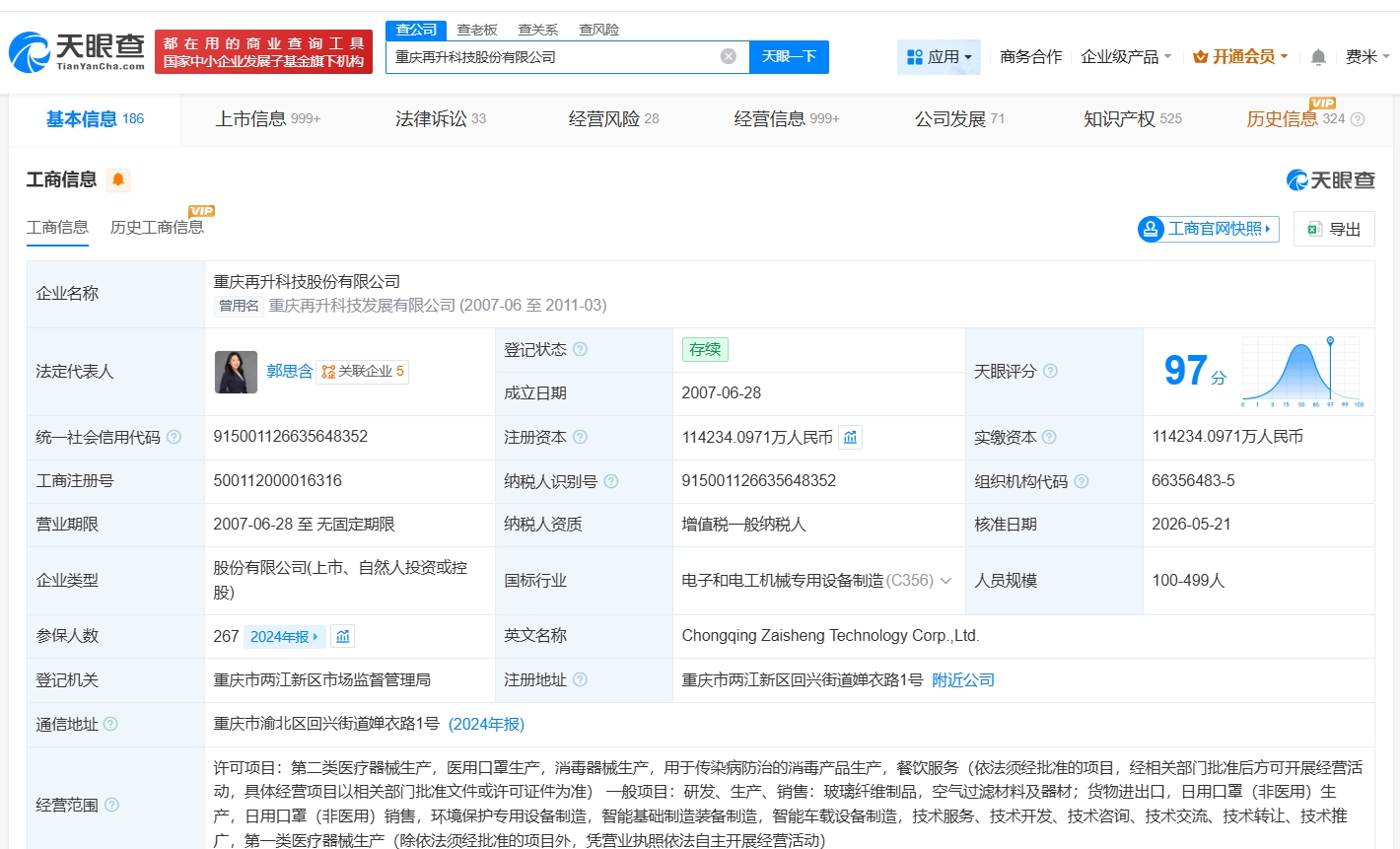Click 附近公司 link

point(963,680)
